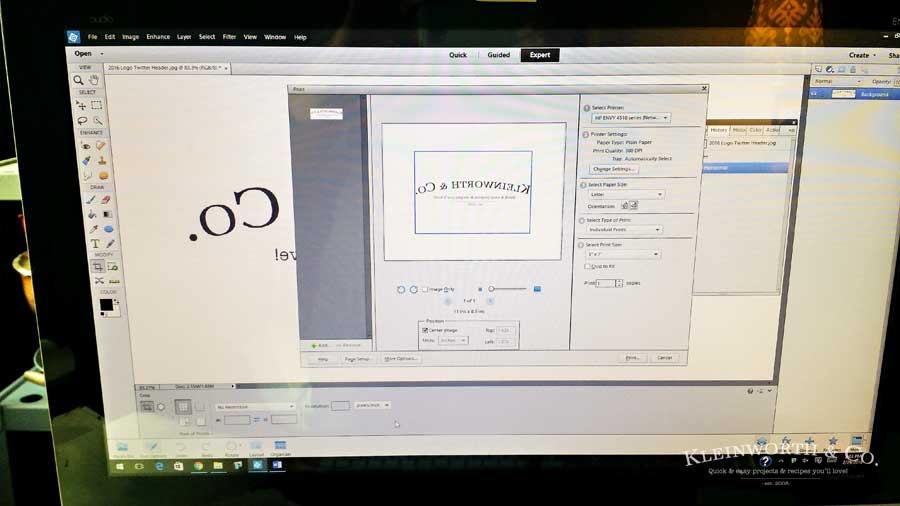Open the Individual Prints type dropdown
Image resolution: width=900 pixels, height=506 pixels.
(623, 229)
